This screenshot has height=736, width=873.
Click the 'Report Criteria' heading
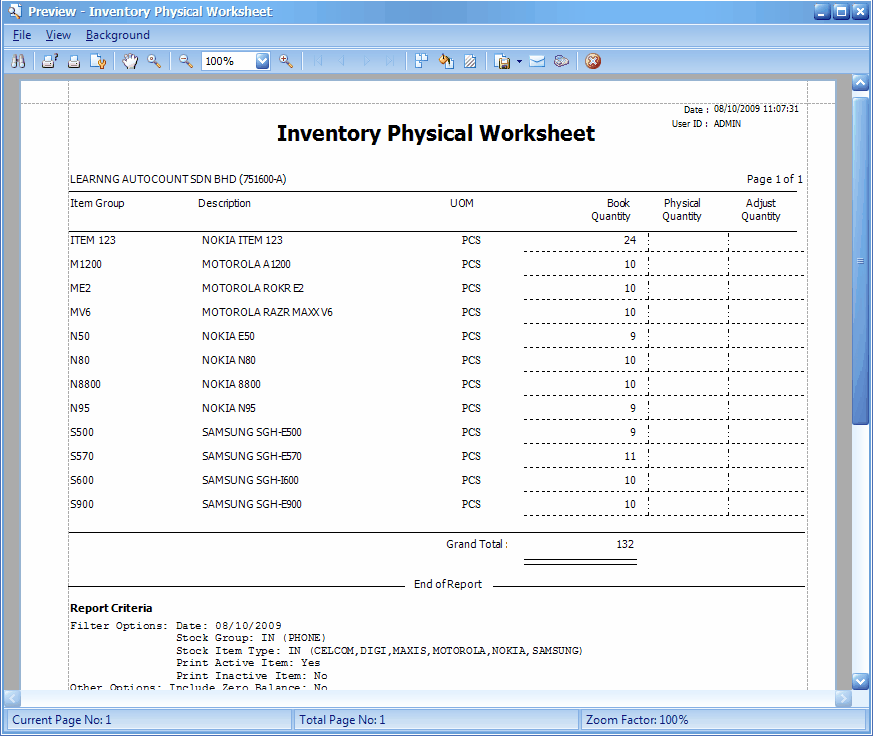click(111, 608)
